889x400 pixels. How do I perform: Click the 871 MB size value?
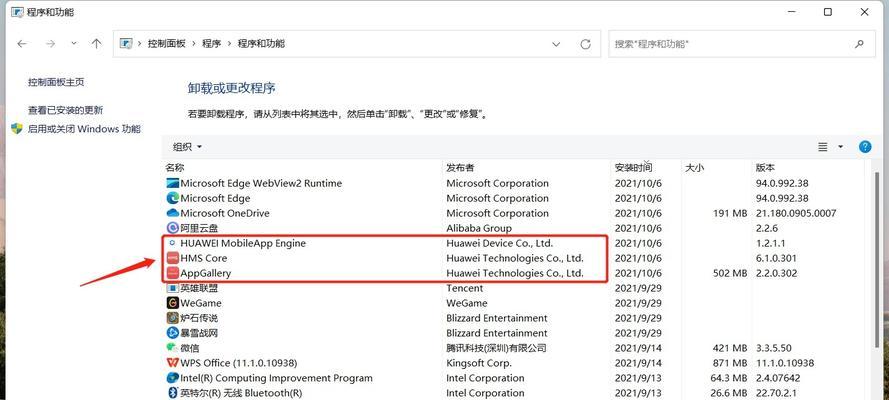(730, 363)
